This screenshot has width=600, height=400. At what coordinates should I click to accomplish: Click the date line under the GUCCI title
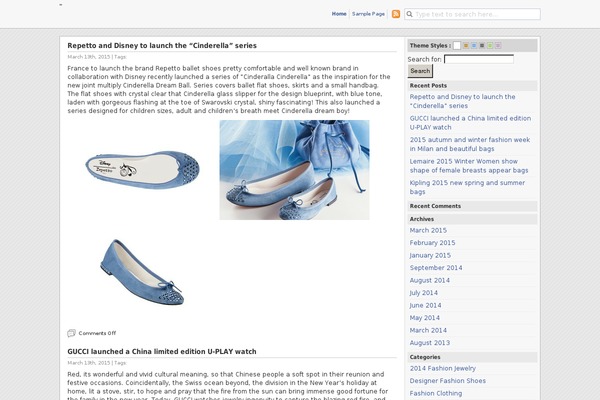(x=97, y=362)
